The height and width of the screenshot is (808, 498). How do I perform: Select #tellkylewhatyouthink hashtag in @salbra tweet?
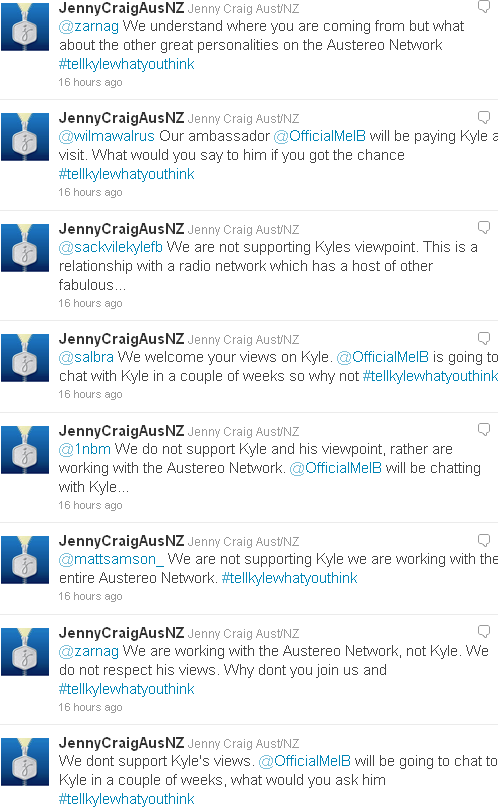(x=430, y=376)
